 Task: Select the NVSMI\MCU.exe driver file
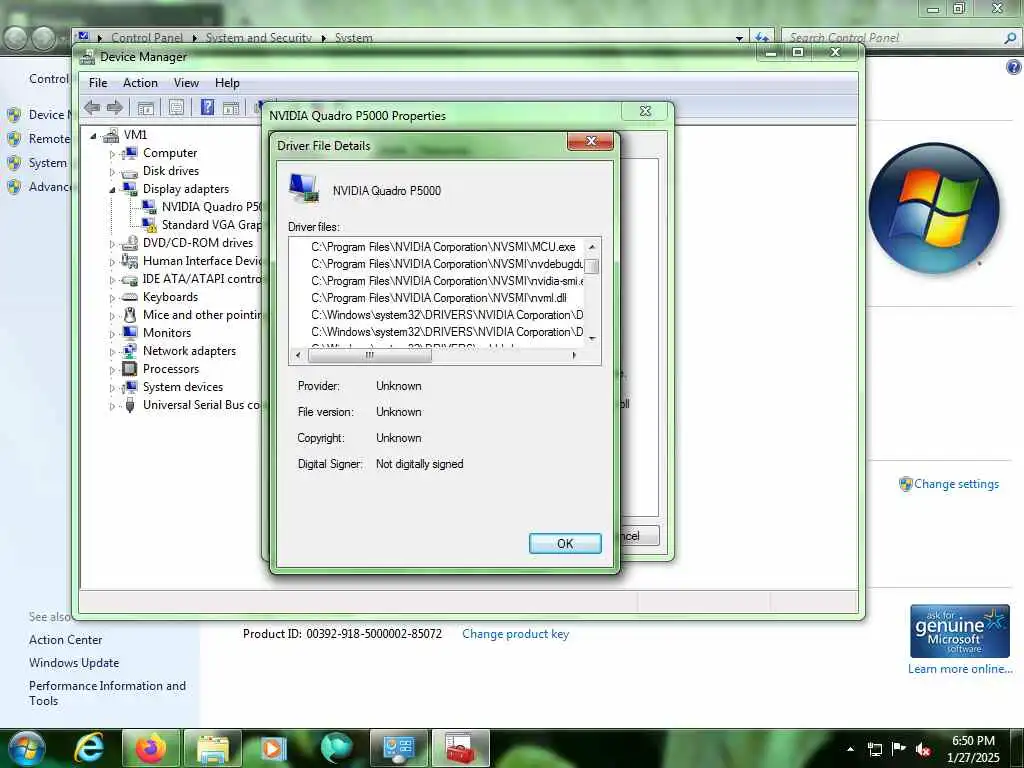point(443,247)
